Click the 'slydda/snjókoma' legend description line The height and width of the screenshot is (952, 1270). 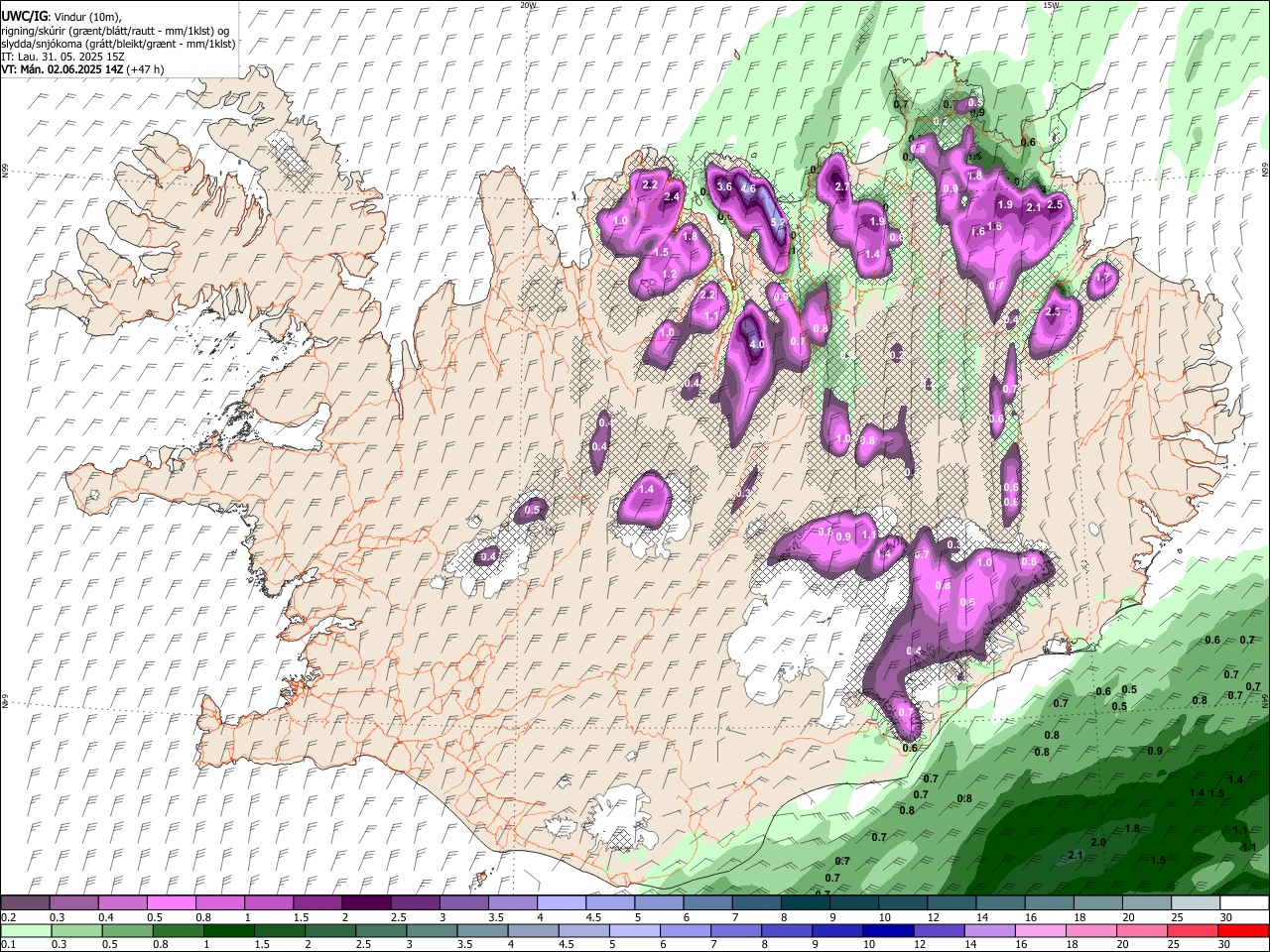tap(119, 44)
